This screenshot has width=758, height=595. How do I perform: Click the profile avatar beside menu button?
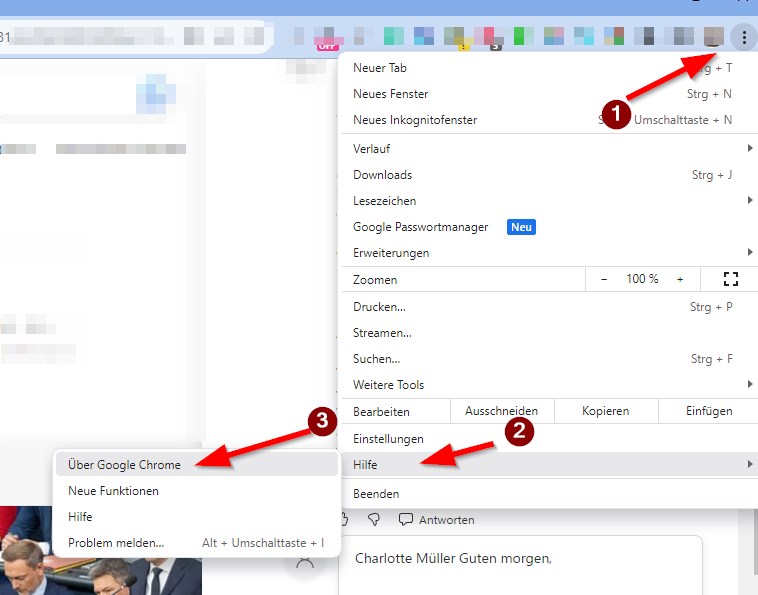[714, 36]
